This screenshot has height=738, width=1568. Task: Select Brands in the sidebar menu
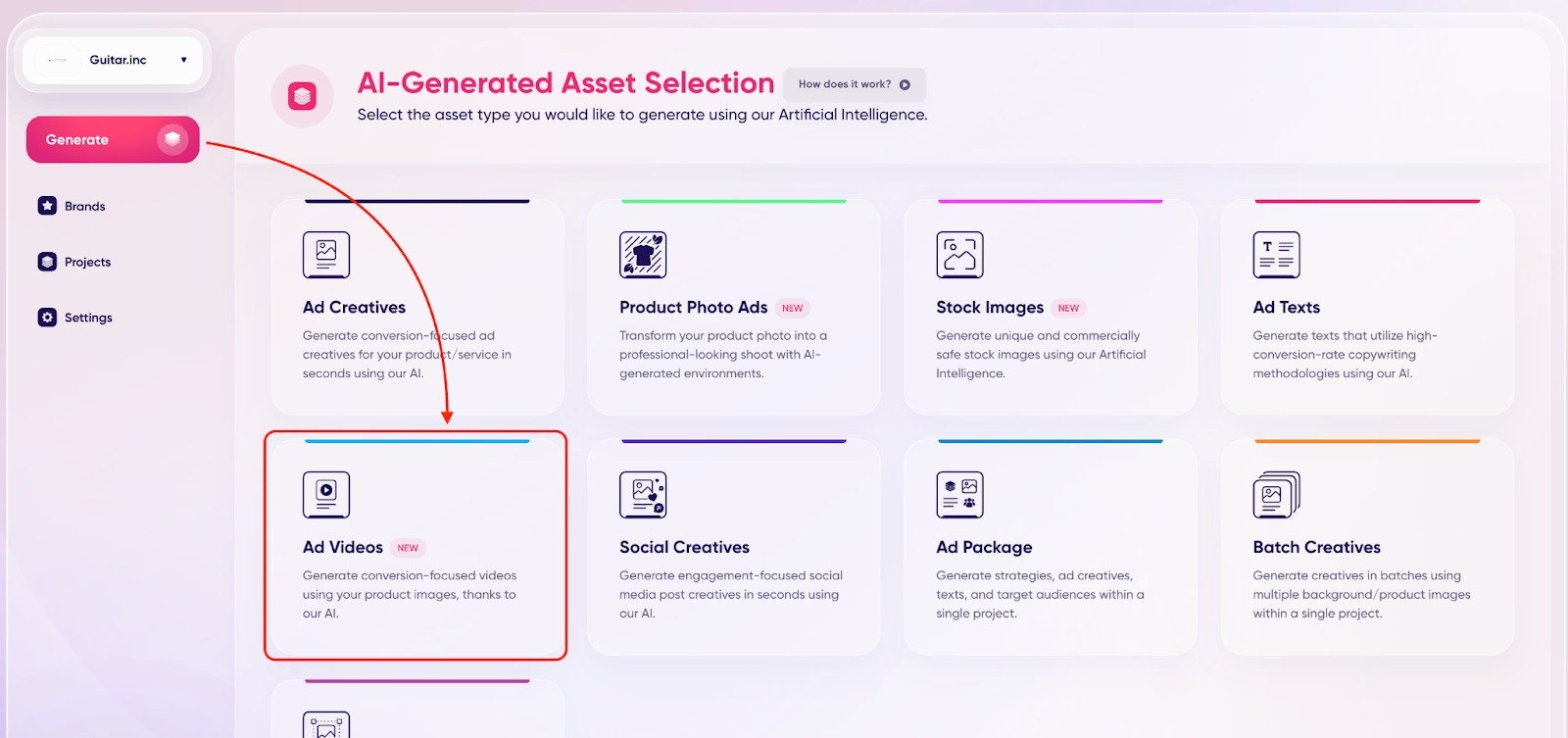pyautogui.click(x=84, y=206)
